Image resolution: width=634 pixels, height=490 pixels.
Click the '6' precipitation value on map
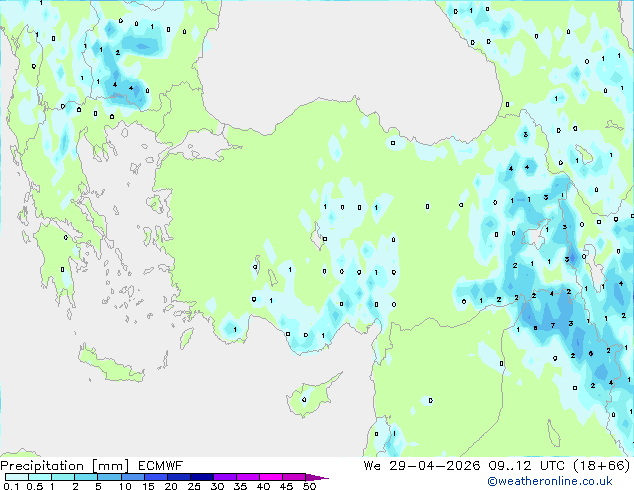click(x=591, y=354)
